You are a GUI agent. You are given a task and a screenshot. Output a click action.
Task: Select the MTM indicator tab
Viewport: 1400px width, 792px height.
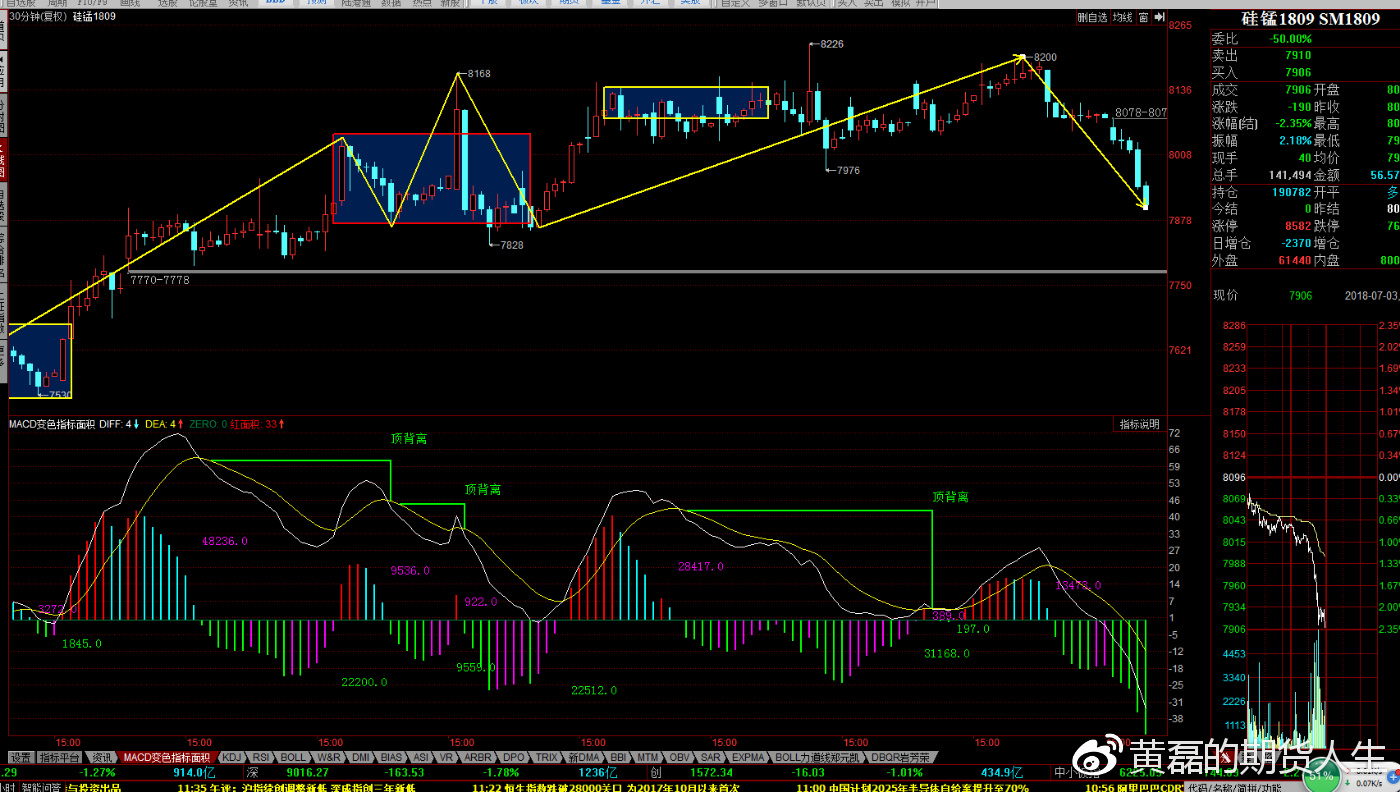[x=648, y=757]
